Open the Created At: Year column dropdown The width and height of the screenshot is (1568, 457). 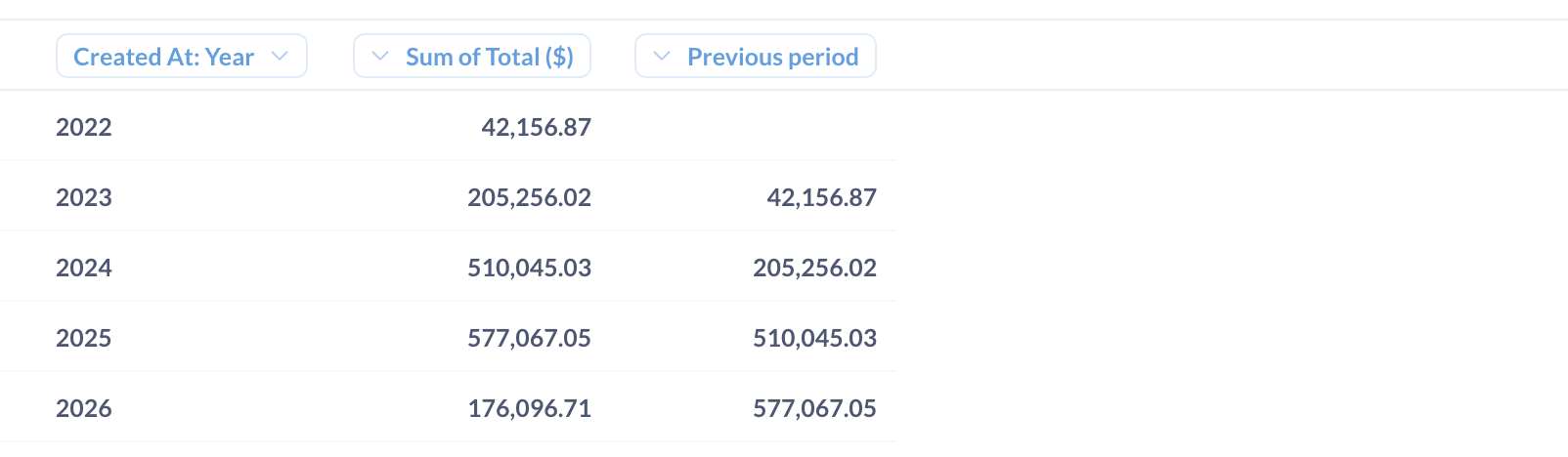(182, 56)
